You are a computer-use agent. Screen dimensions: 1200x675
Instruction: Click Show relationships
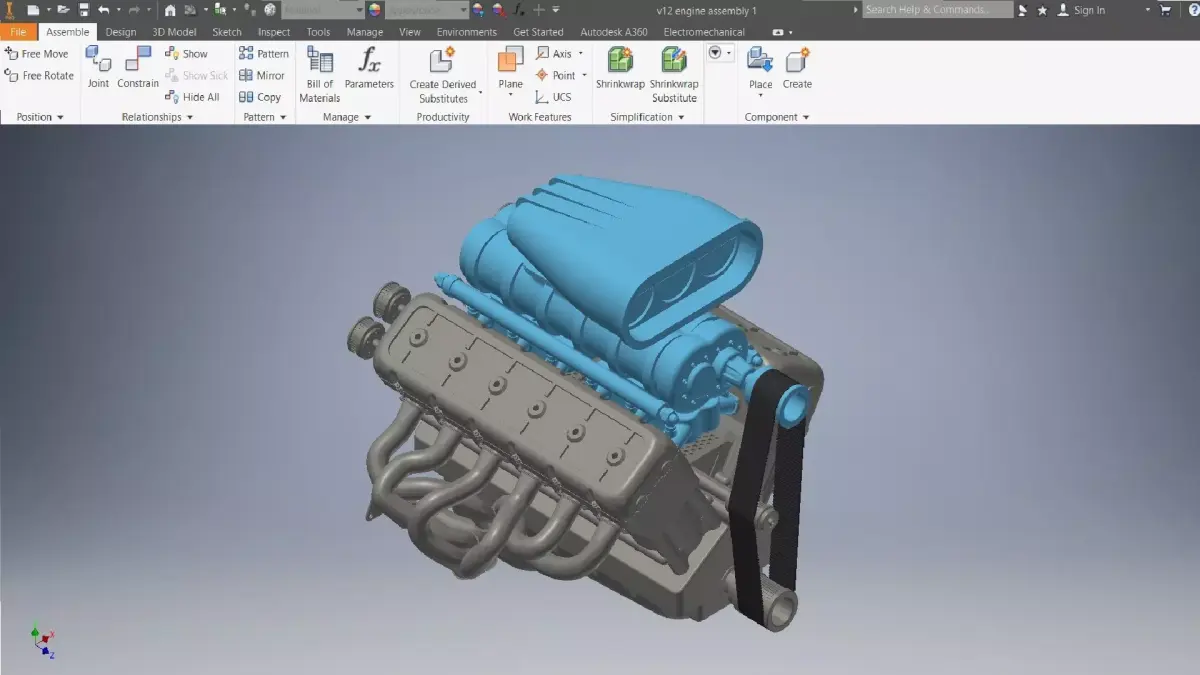tap(187, 54)
